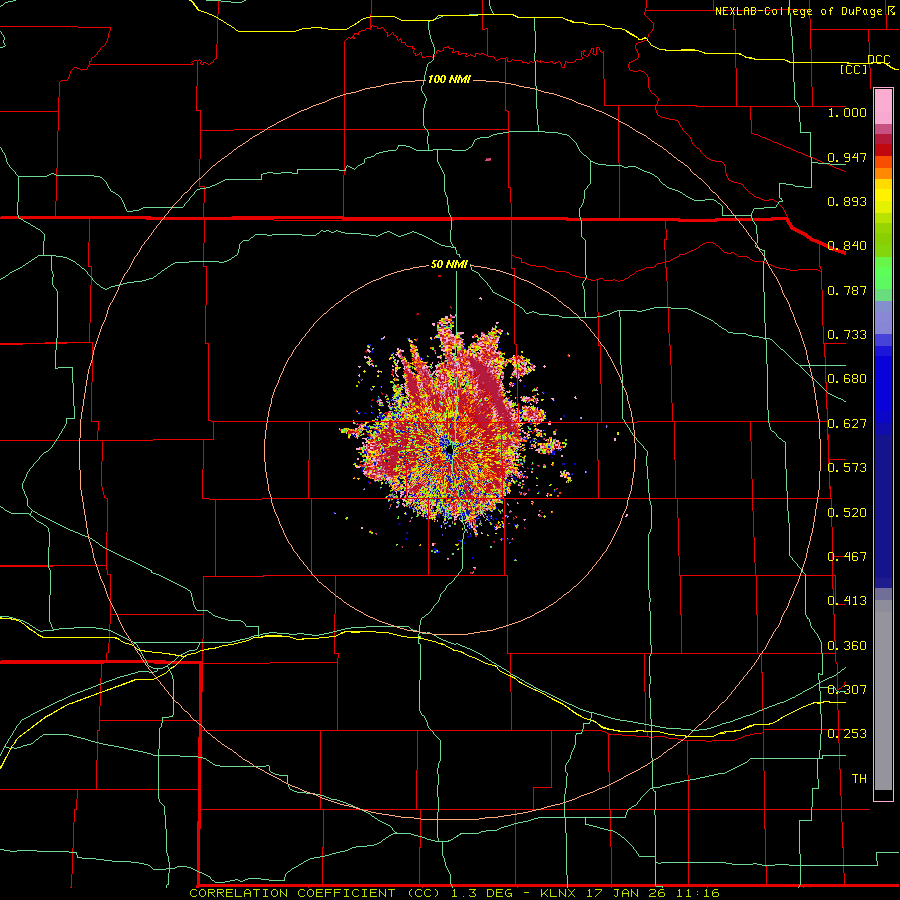Click the 0.893 scale value

coord(847,201)
